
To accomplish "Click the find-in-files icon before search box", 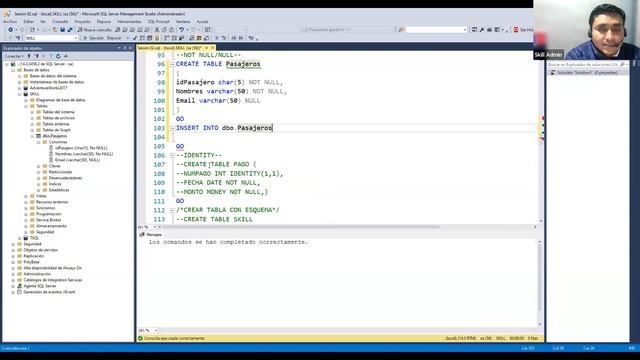I will [401, 30].
